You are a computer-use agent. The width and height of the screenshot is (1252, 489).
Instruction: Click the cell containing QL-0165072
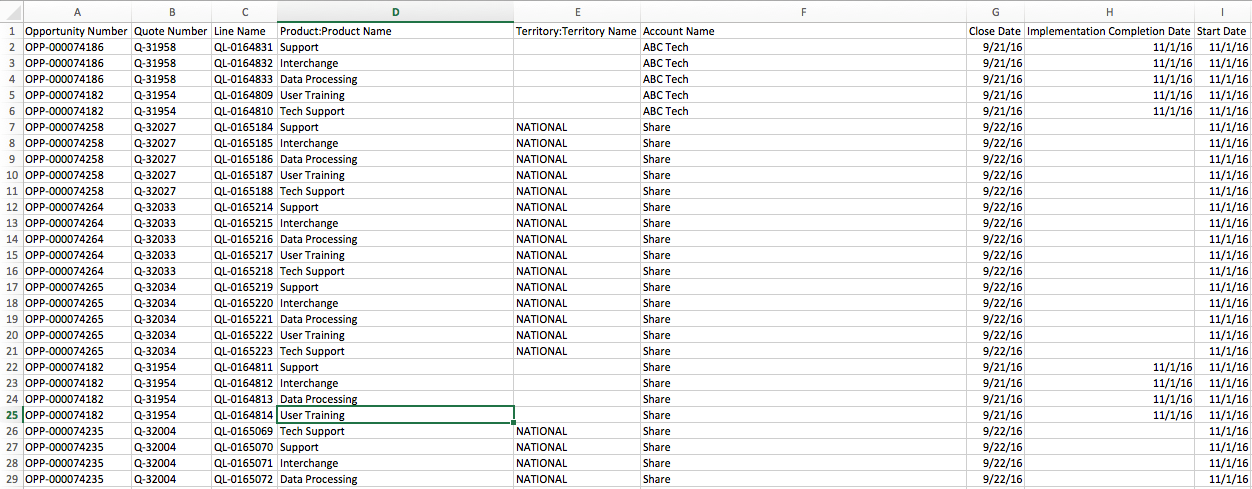click(244, 479)
